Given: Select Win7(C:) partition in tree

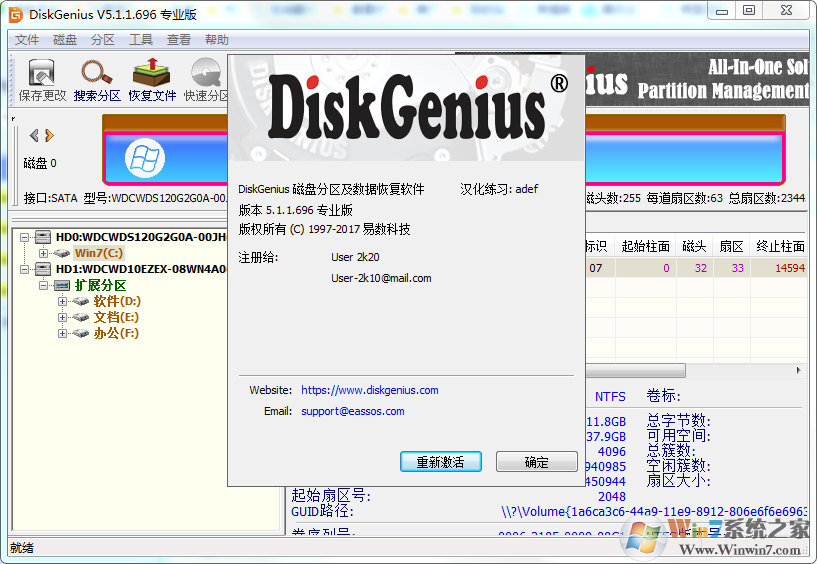Looking at the screenshot, I should pos(98,253).
